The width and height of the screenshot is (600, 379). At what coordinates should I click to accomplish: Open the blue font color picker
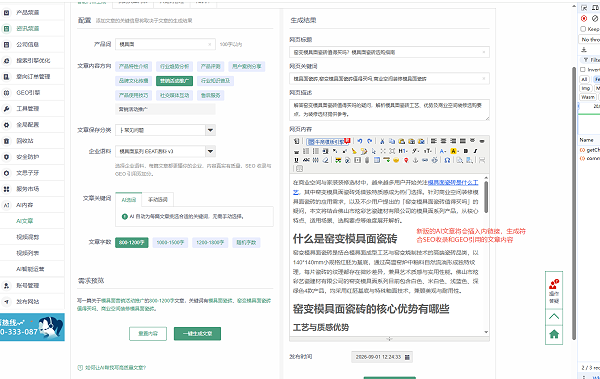coord(443,151)
